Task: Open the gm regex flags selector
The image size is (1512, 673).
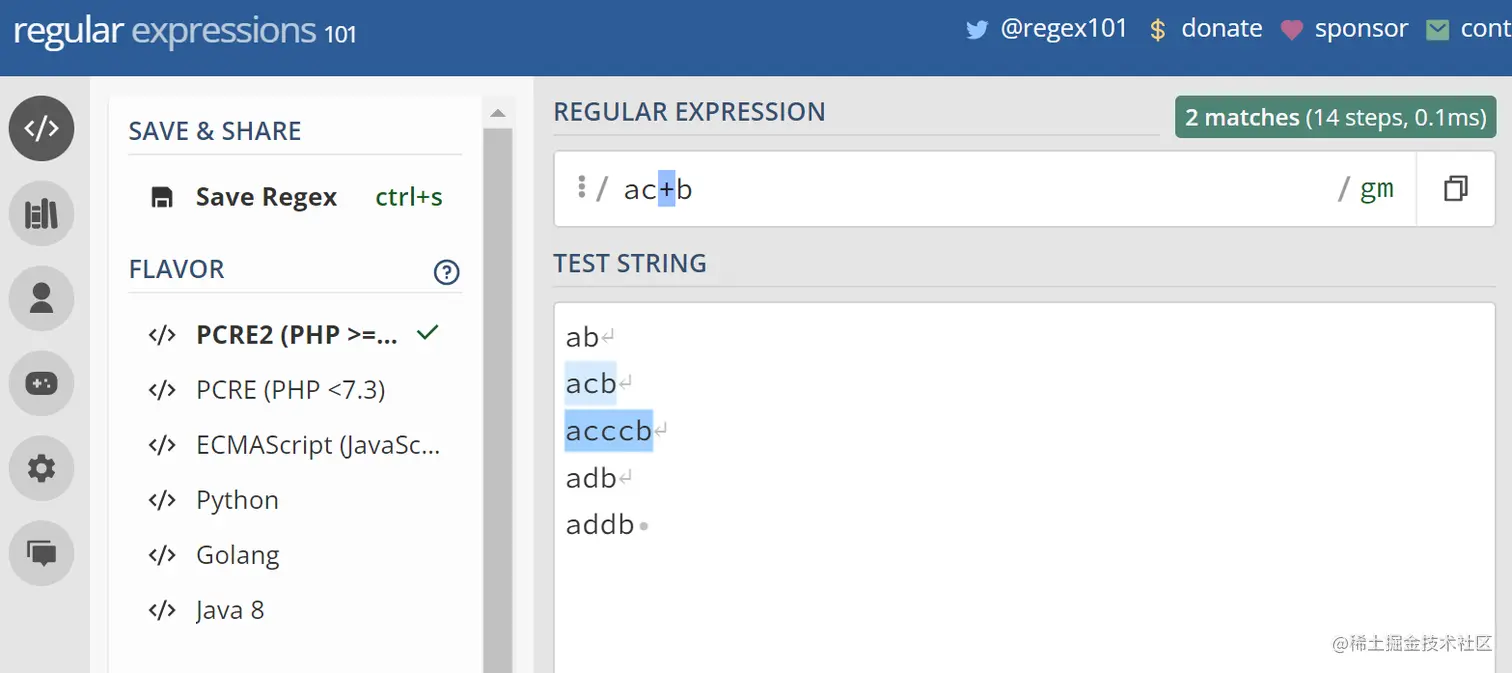Action: pos(1376,189)
